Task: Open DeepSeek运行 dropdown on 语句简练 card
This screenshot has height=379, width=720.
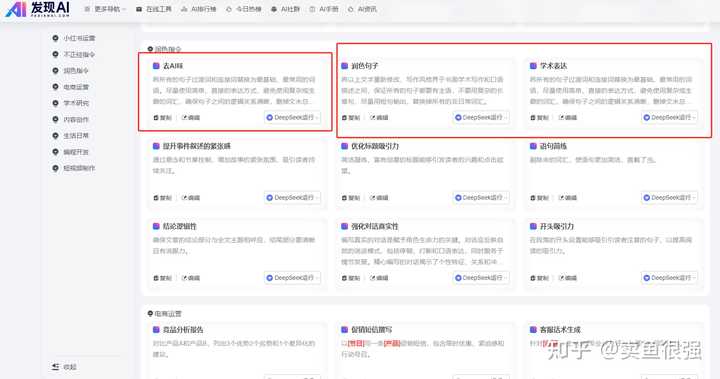Action: 669,198
